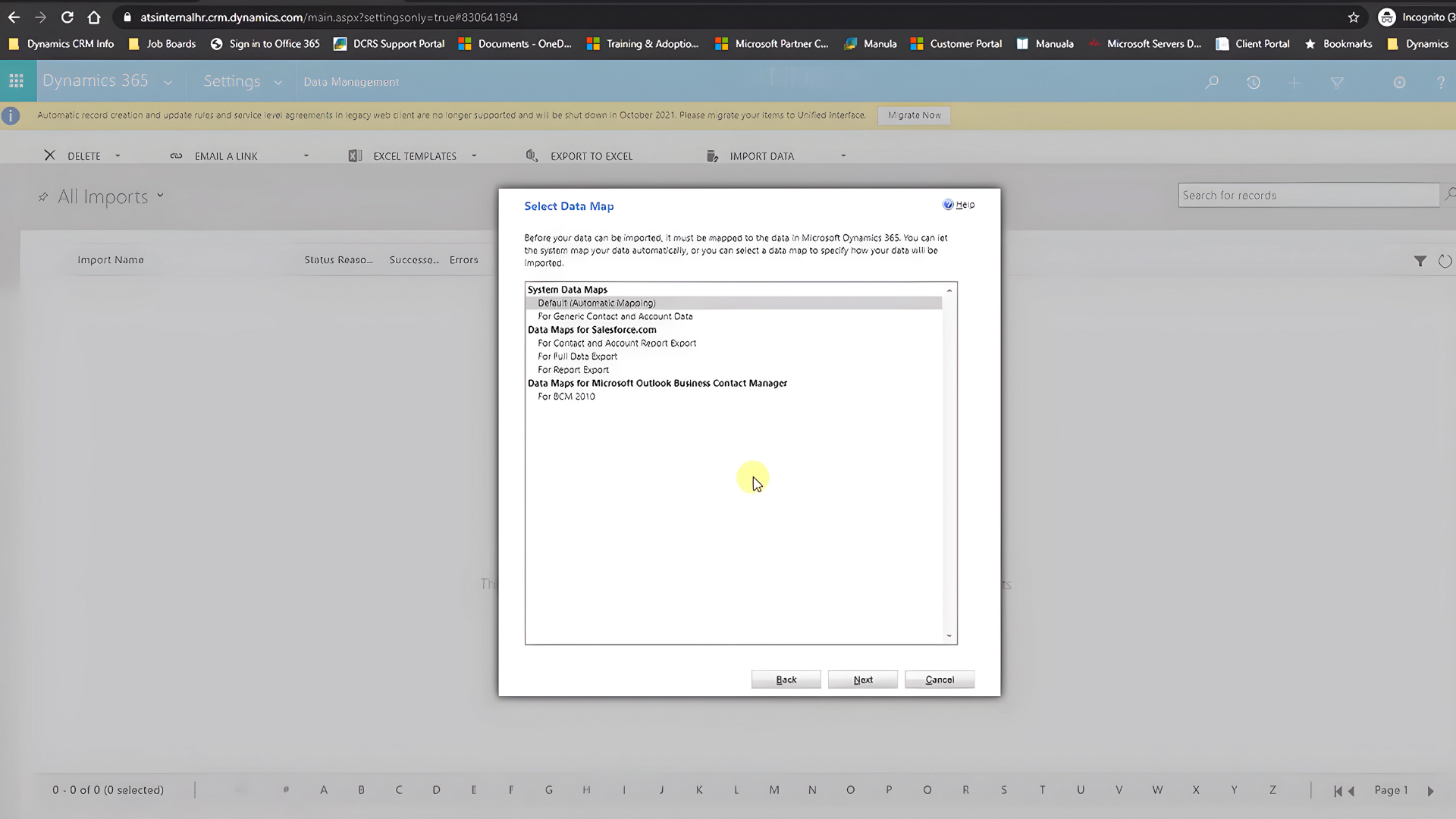Filter records by letter A

tap(324, 790)
